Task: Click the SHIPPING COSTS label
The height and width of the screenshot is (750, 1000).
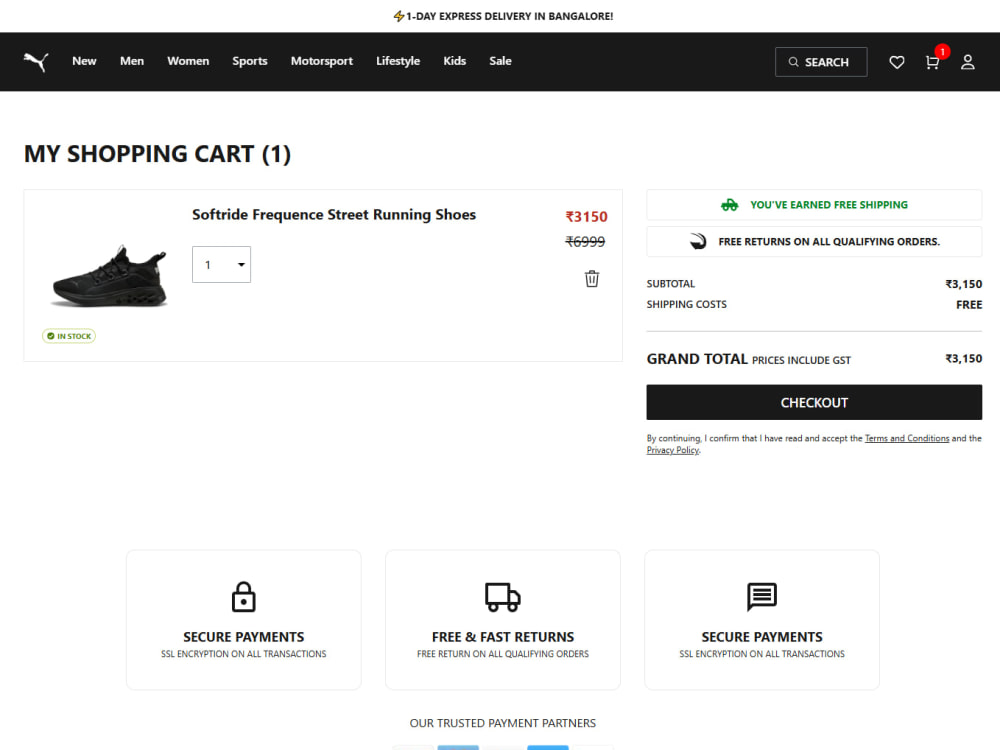Action: tap(686, 305)
